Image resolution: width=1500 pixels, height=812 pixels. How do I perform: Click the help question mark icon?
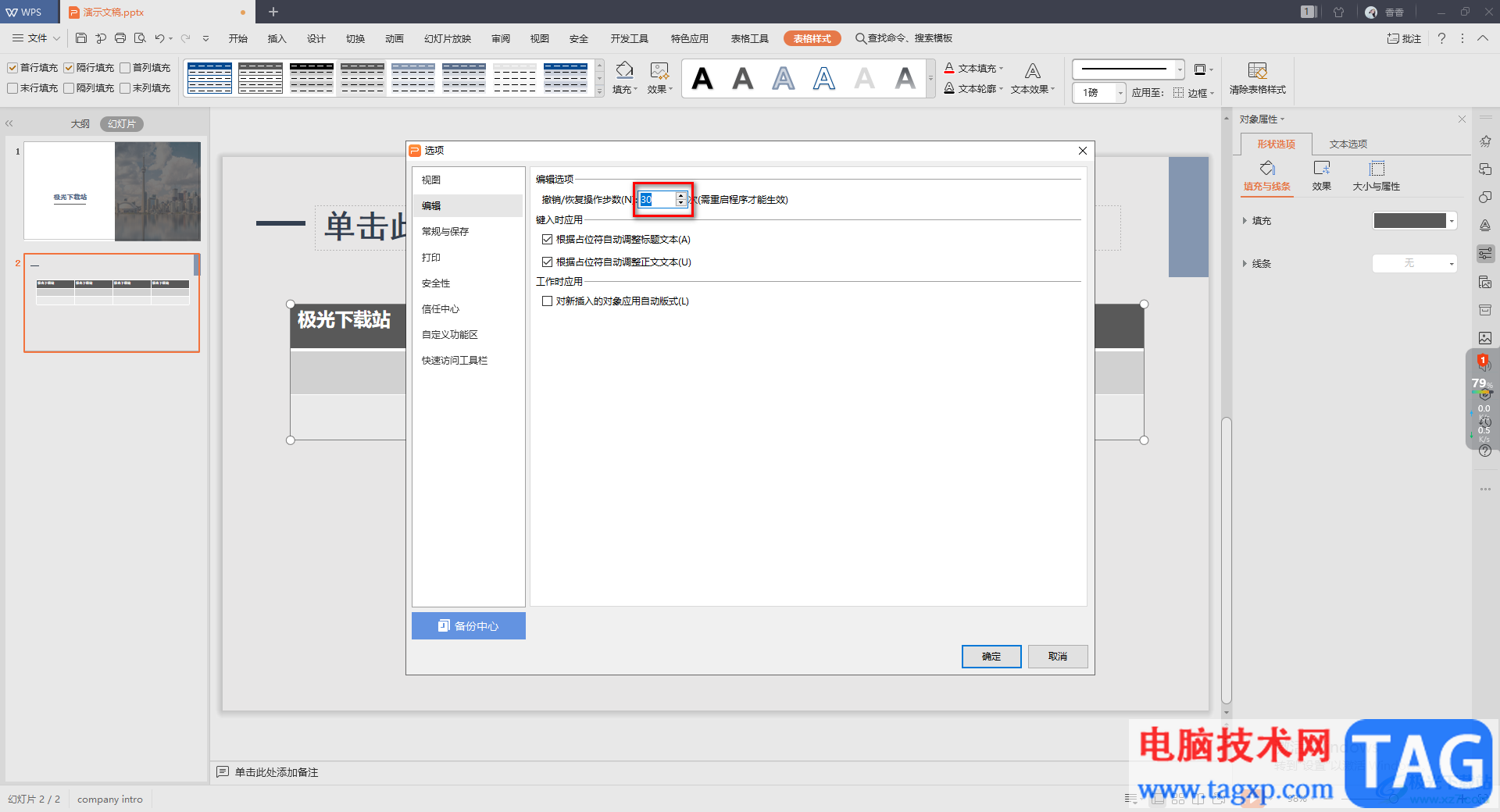(1441, 38)
